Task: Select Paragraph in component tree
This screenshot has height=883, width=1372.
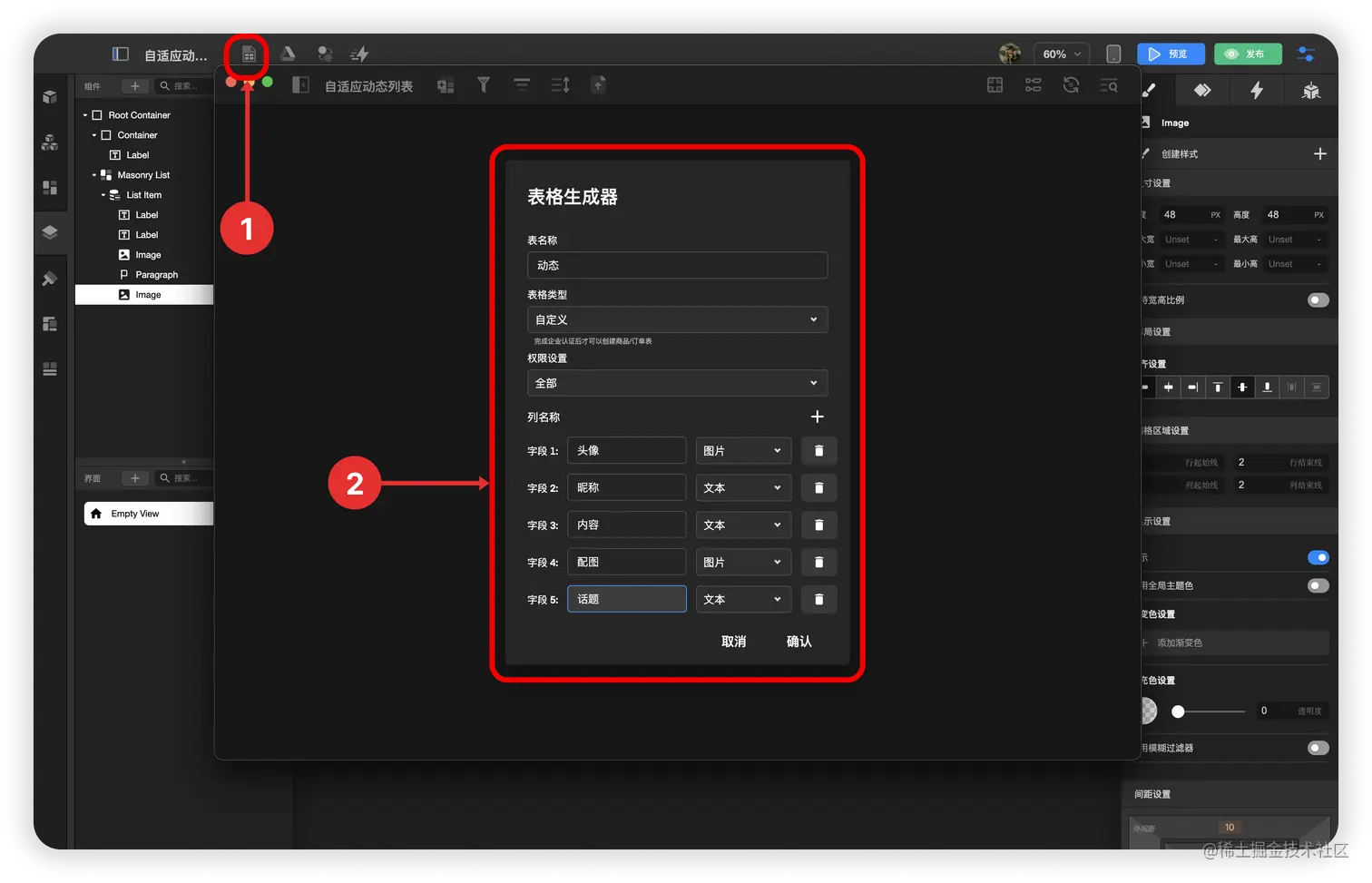Action: (x=156, y=275)
